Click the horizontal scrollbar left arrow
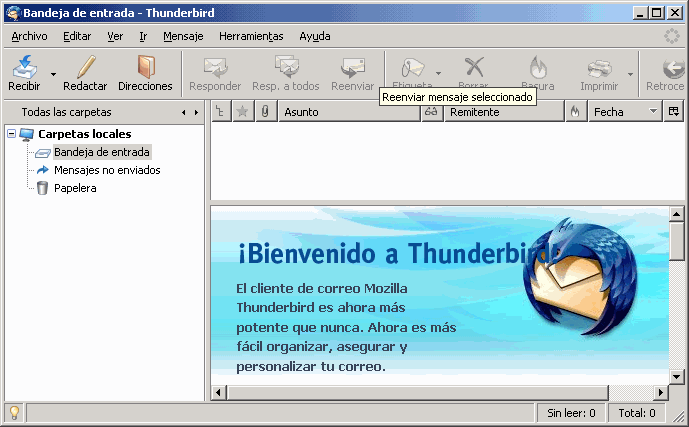Screen dimensions: 689x427 click(218, 392)
